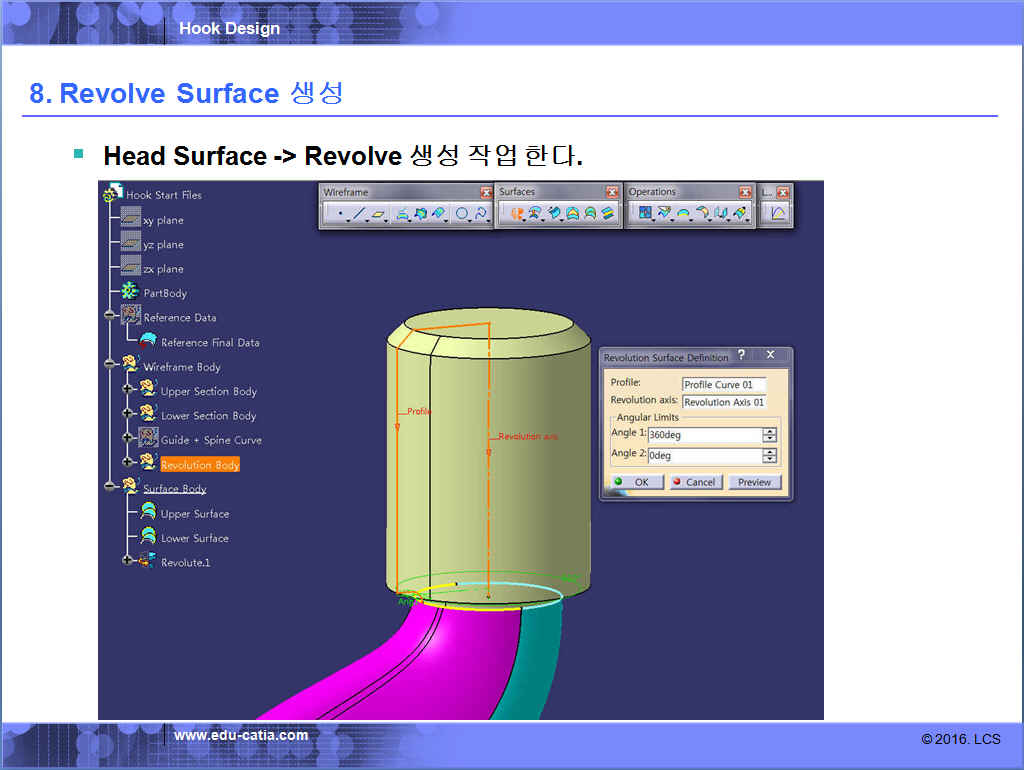Collapse the Reference Data tree node

pos(109,317)
